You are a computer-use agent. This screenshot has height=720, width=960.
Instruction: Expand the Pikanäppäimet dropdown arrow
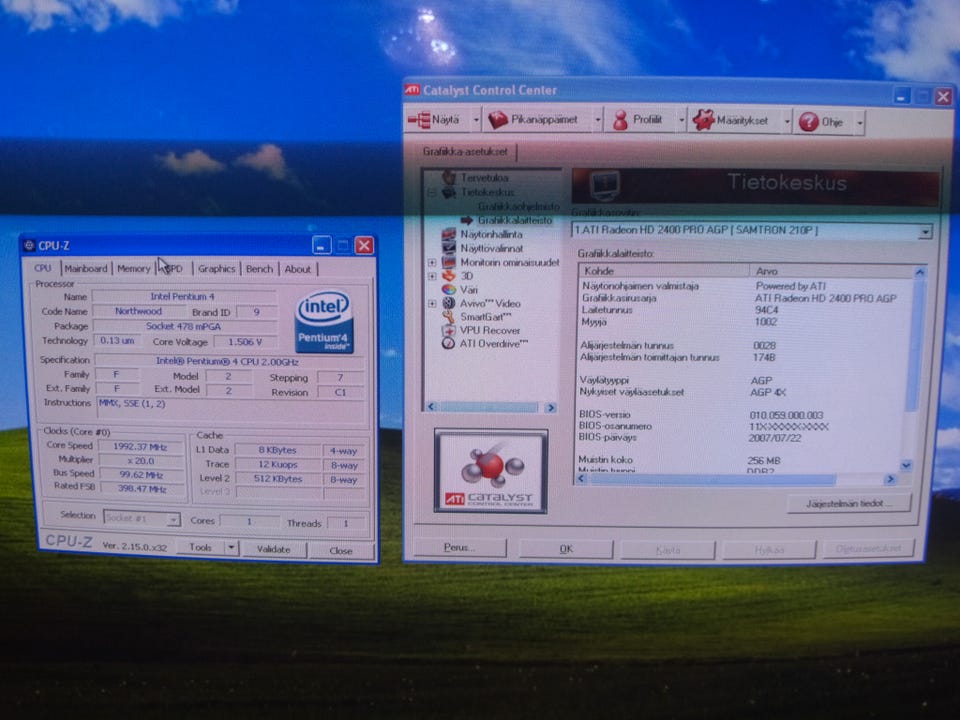point(598,121)
